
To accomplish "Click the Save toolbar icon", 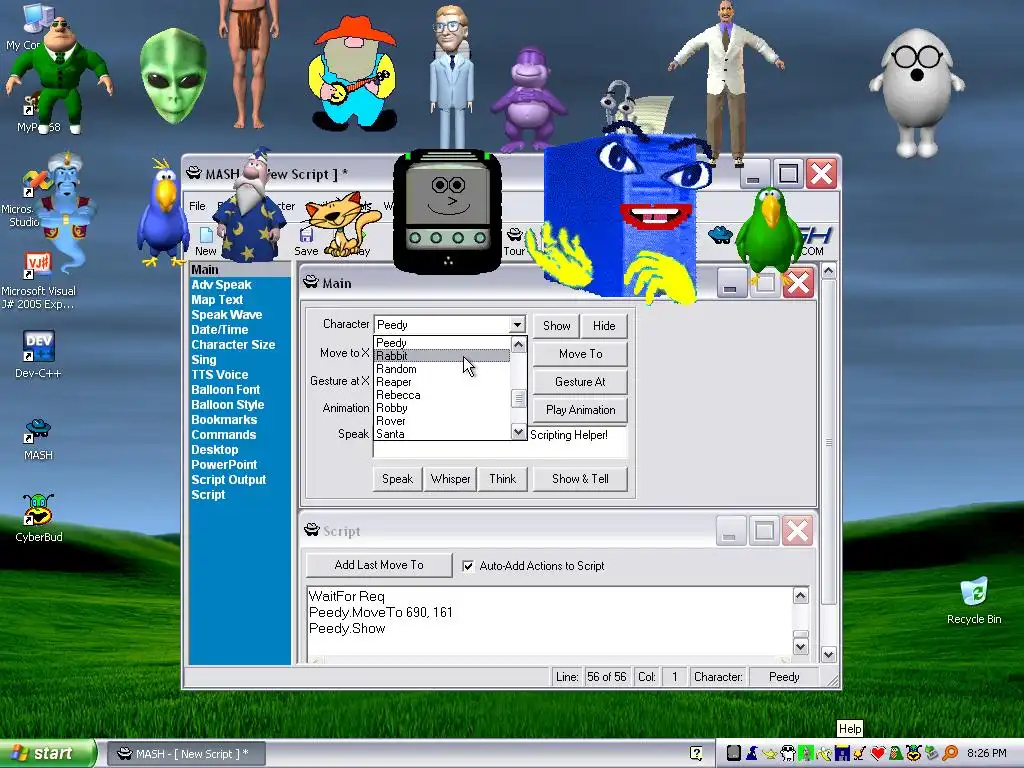I will click(x=306, y=242).
